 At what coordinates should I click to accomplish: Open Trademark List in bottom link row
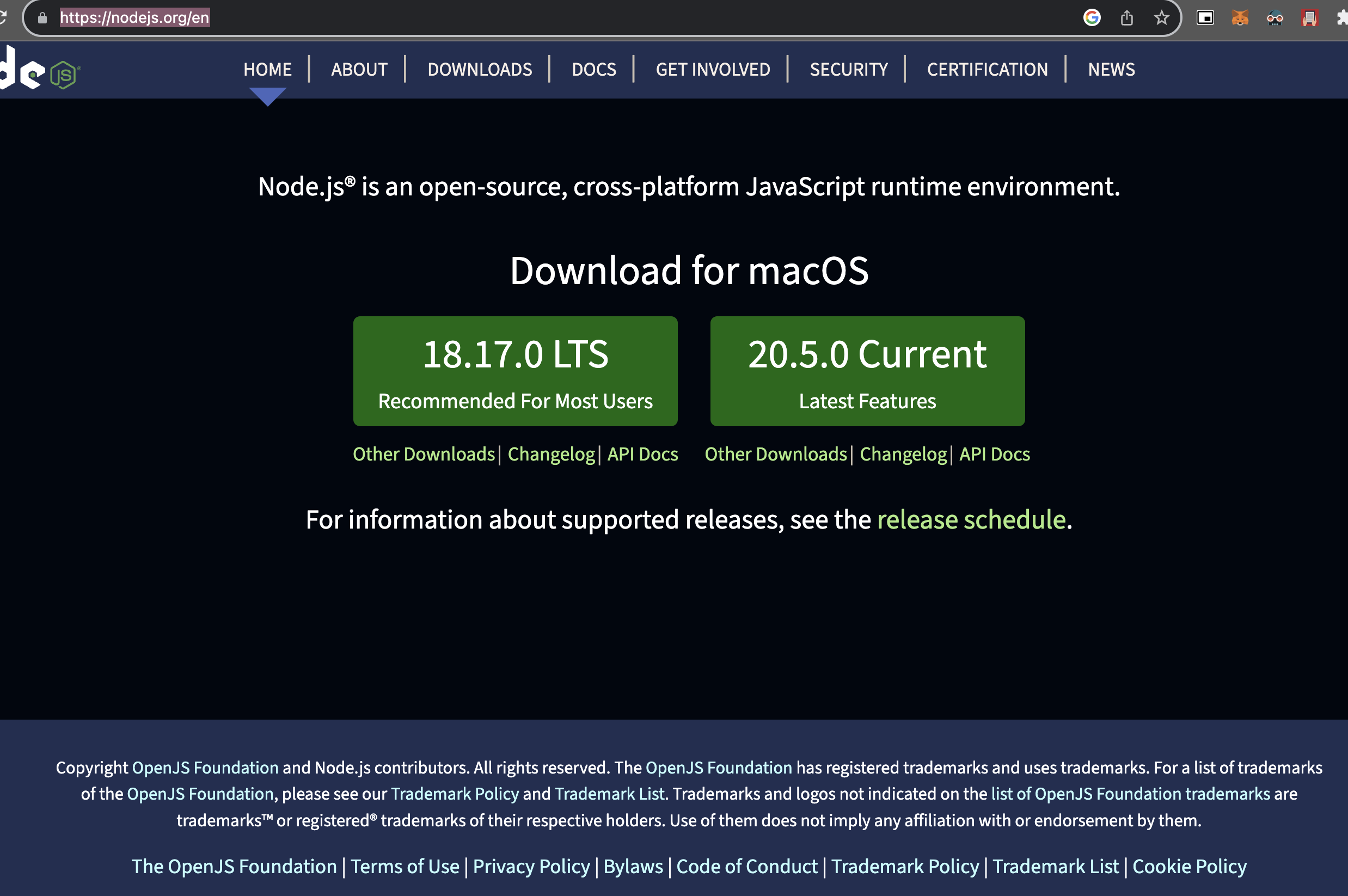tap(1056, 867)
